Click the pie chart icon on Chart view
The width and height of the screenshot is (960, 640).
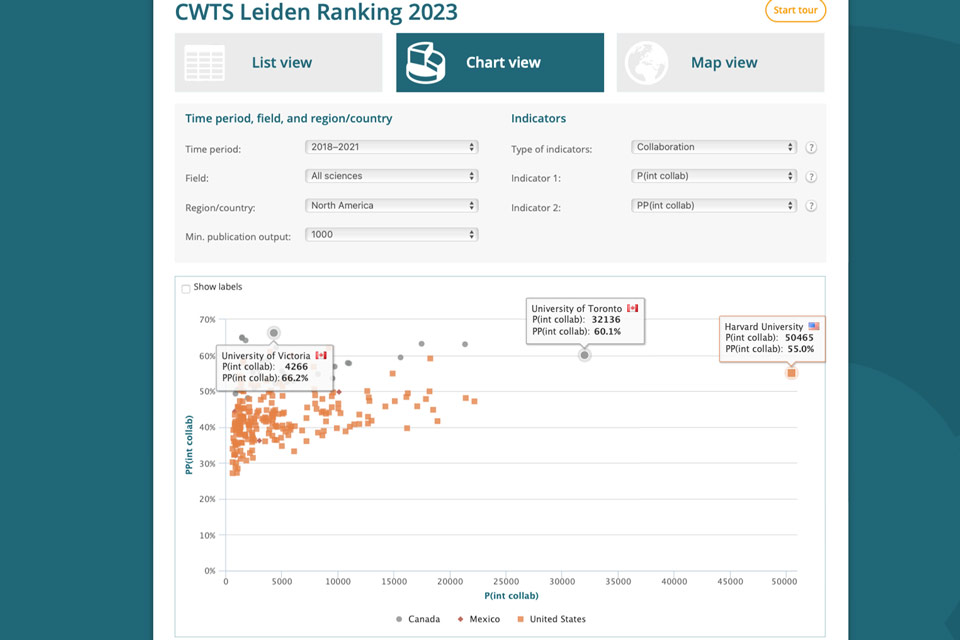(426, 62)
